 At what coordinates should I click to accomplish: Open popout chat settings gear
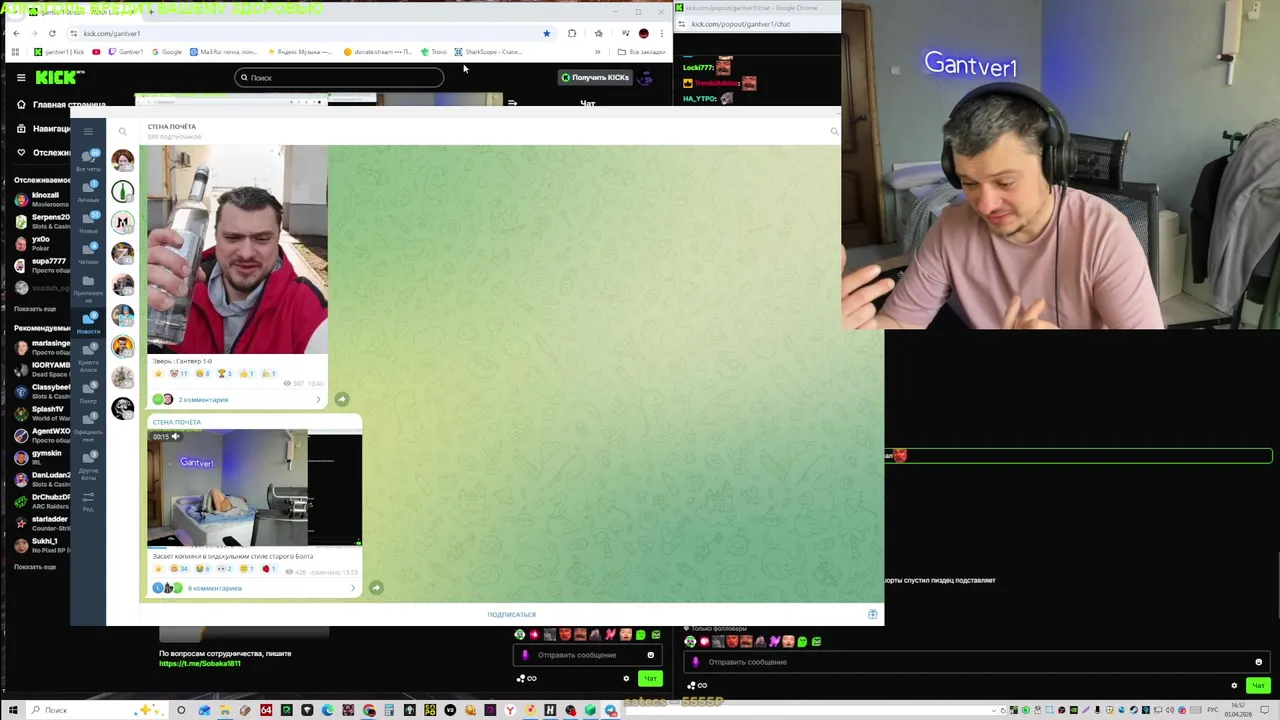(x=1234, y=685)
